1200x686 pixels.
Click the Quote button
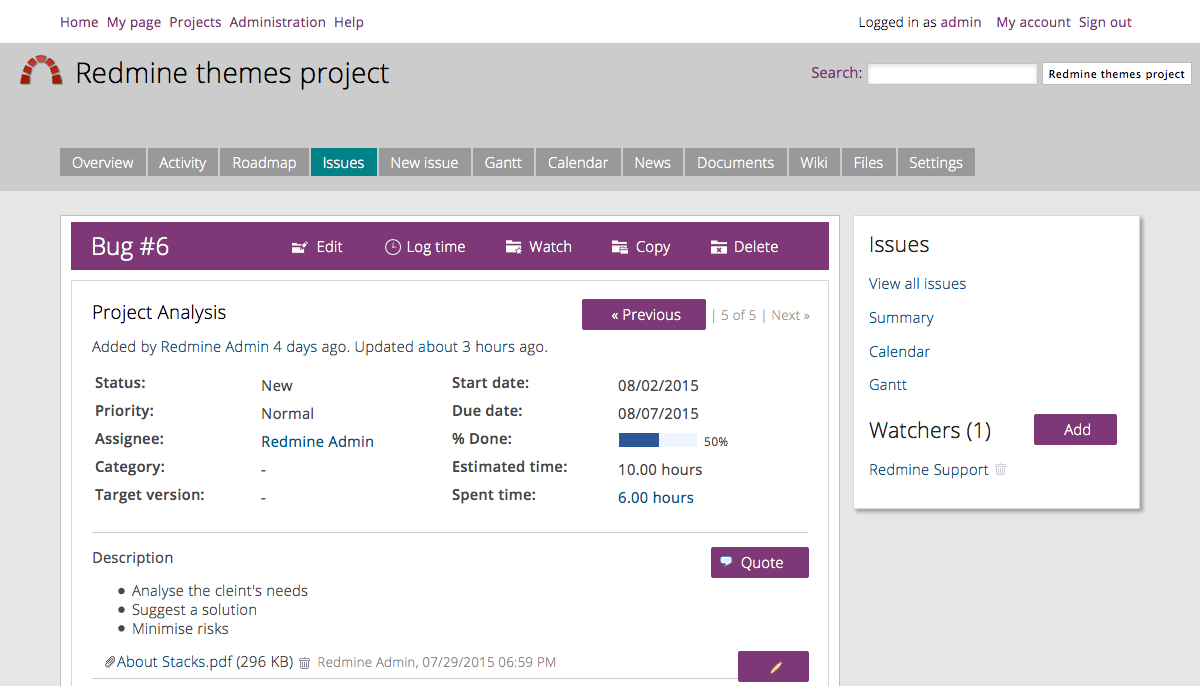[760, 562]
